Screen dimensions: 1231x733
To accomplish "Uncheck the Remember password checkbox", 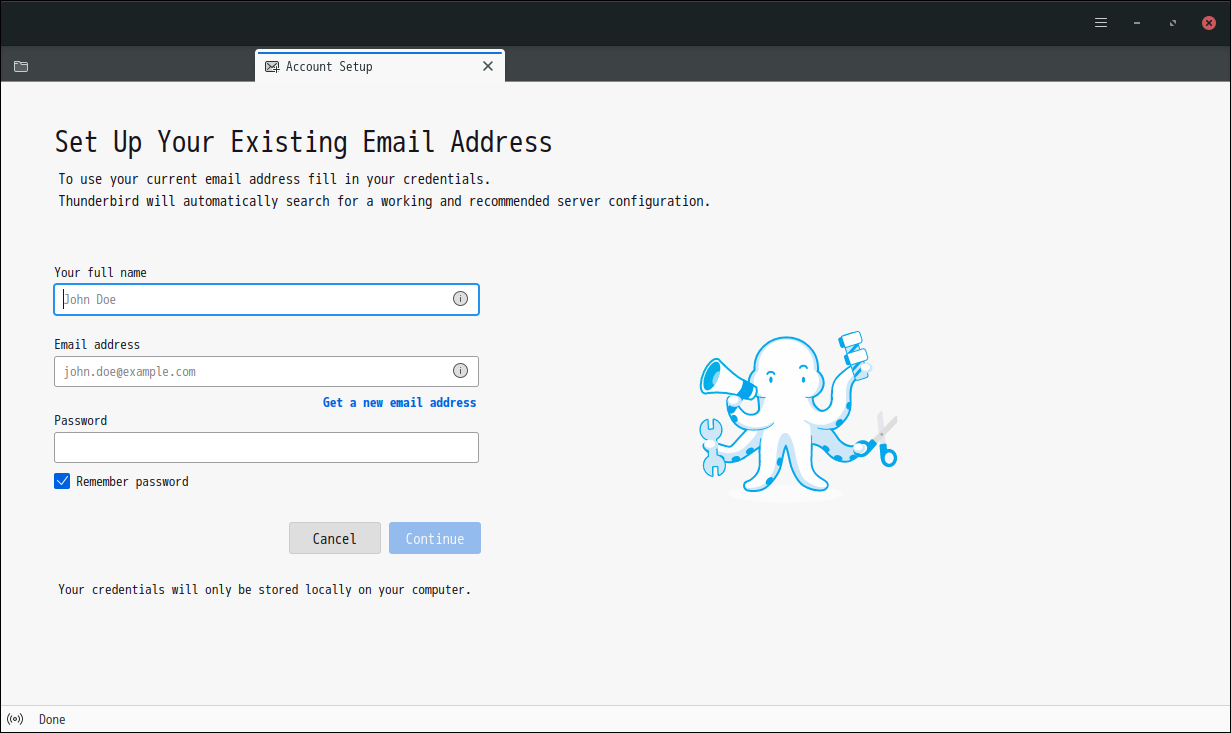I will [x=62, y=481].
